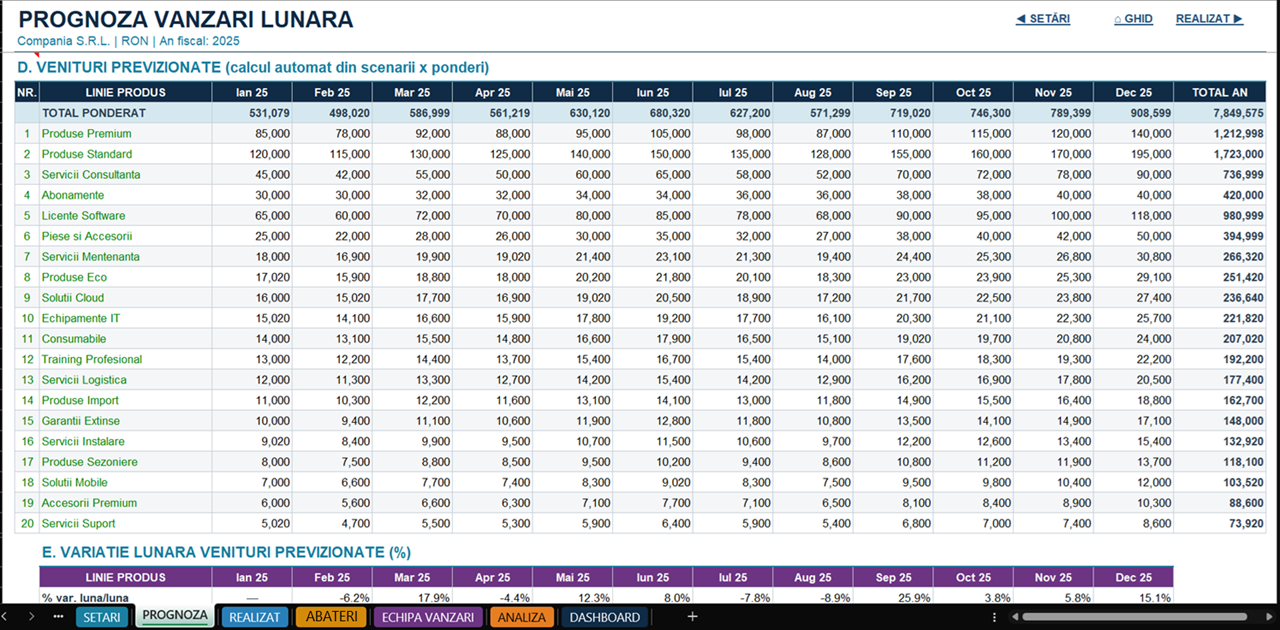Follow the REALIZAT navigation link
The width and height of the screenshot is (1280, 630).
[1209, 19]
